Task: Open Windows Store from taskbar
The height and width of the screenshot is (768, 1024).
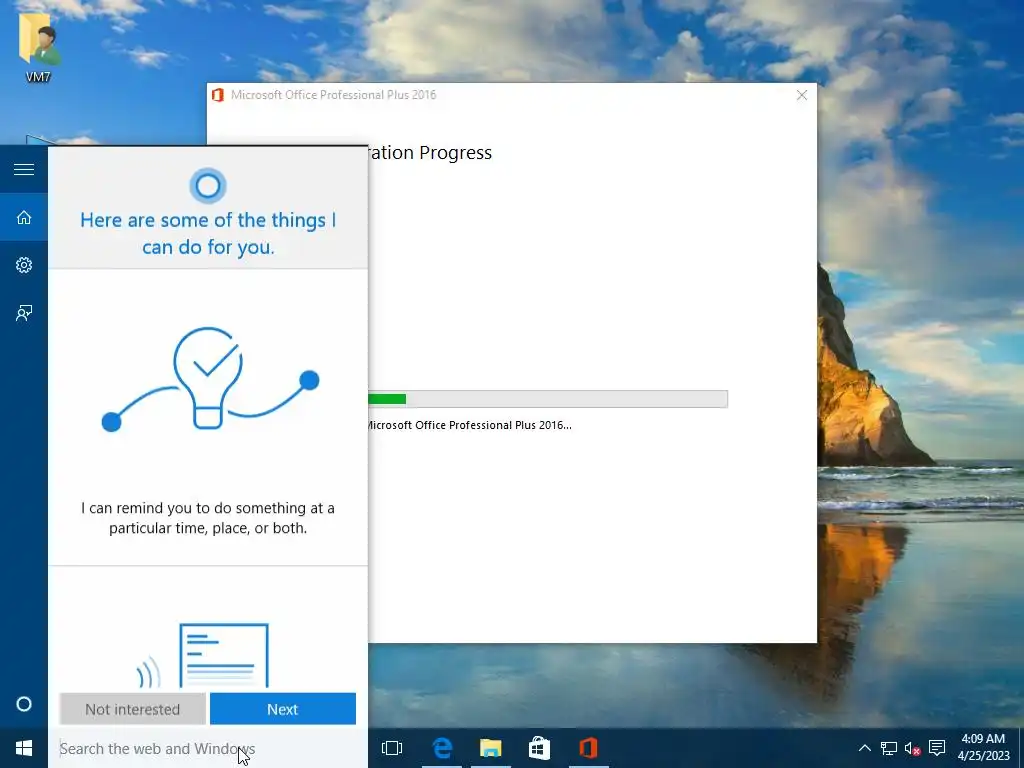Action: coord(539,748)
